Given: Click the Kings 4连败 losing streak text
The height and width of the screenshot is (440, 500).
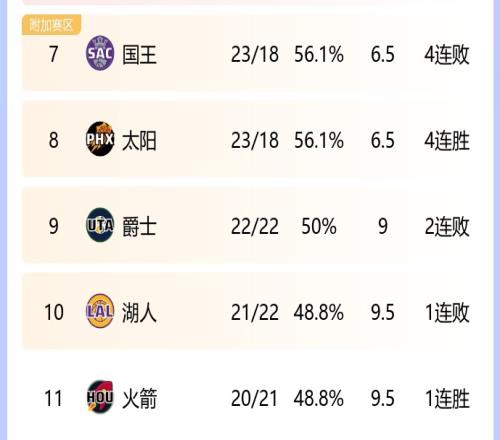Looking at the screenshot, I should click(447, 55).
